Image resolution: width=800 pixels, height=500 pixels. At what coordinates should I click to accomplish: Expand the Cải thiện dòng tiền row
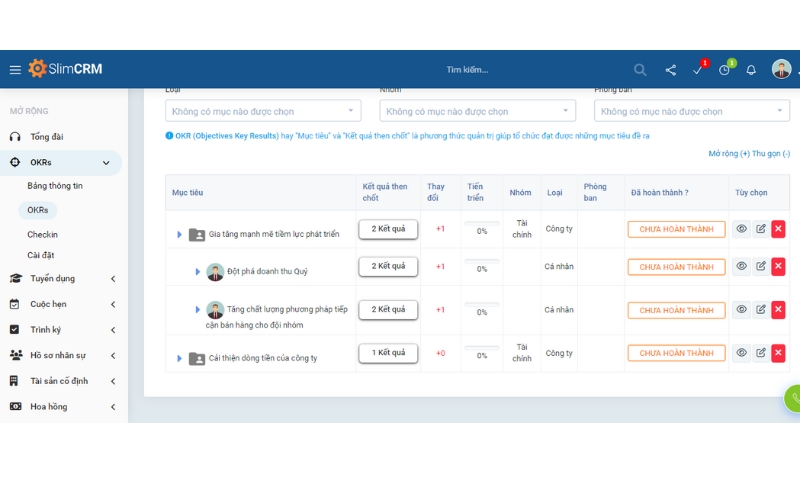(x=179, y=358)
